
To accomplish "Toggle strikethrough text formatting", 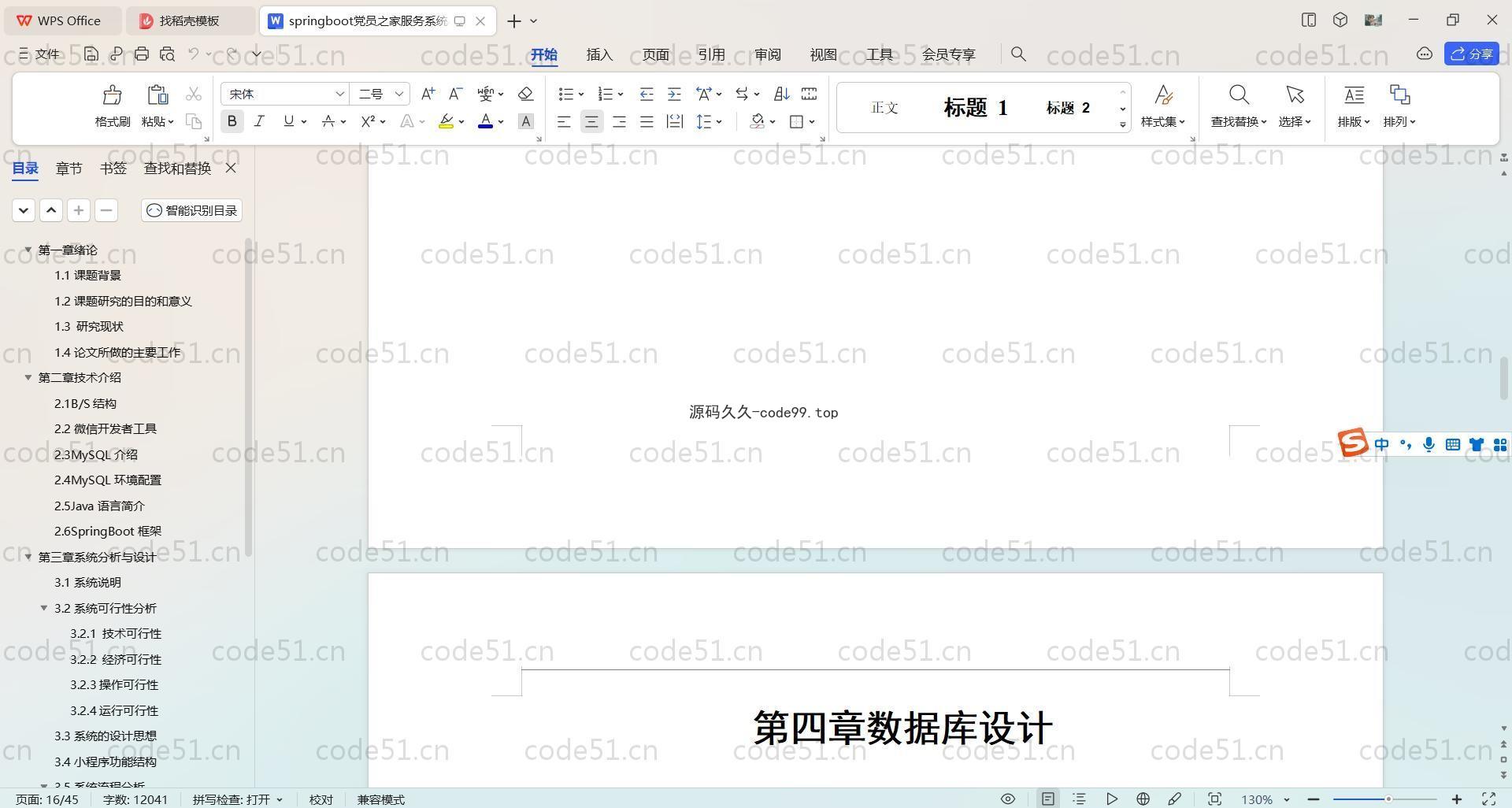I will point(328,121).
